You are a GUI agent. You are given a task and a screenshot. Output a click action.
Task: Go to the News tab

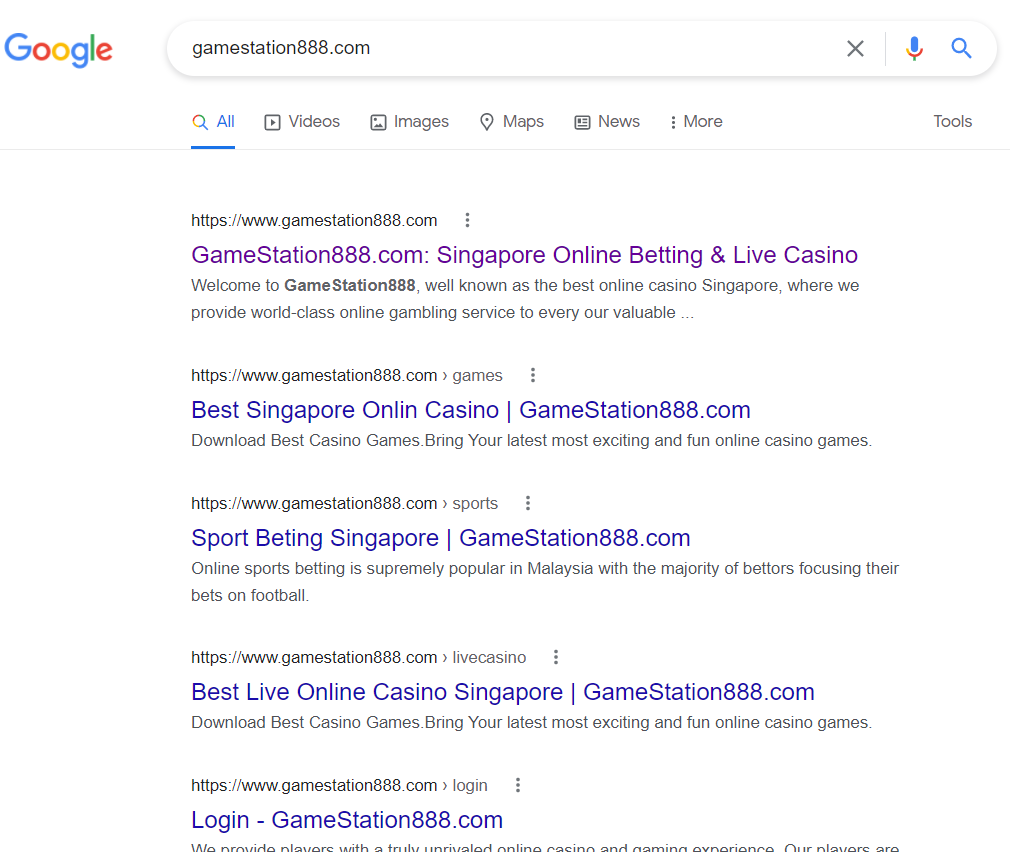click(607, 121)
